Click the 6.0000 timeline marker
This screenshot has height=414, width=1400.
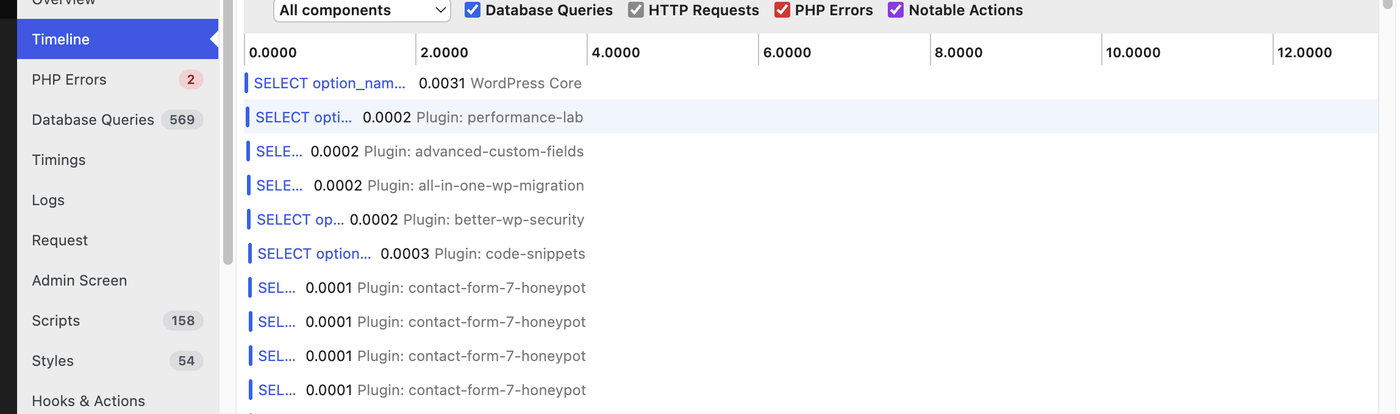[x=787, y=52]
